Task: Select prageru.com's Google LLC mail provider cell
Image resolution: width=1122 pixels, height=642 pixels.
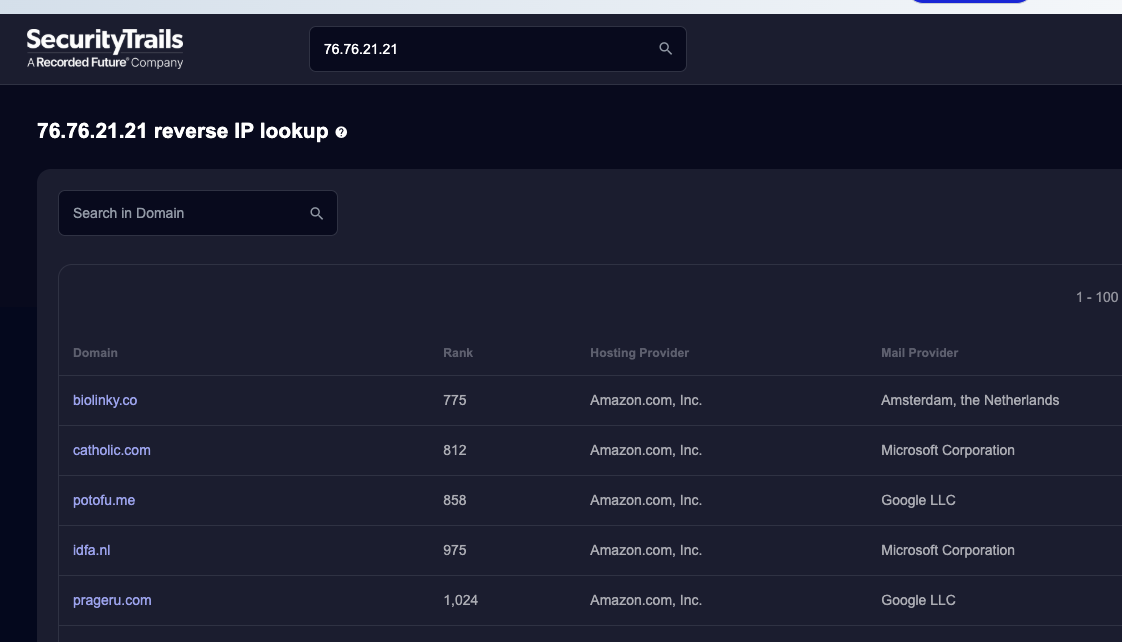Action: pyautogui.click(x=918, y=600)
